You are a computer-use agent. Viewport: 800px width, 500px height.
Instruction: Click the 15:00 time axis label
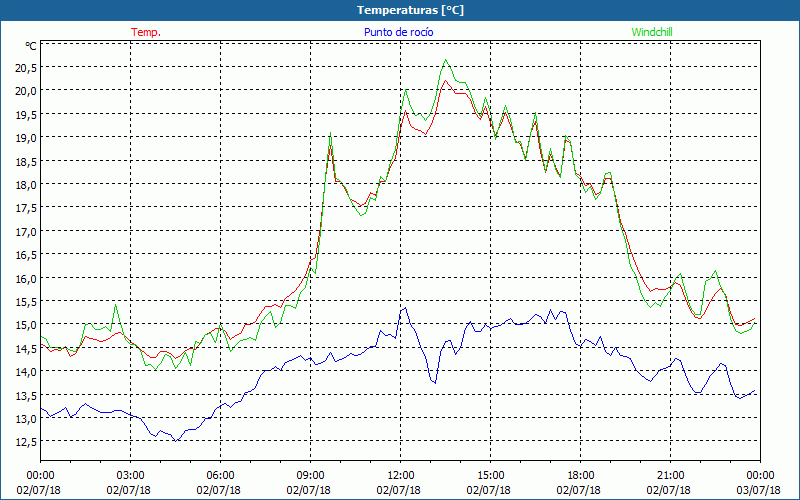pos(491,475)
